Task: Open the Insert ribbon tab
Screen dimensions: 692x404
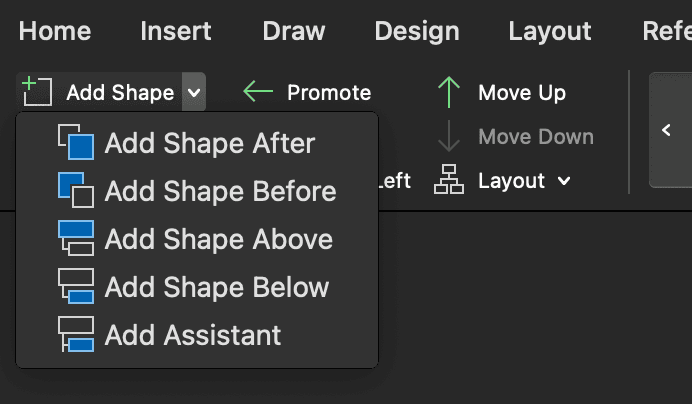Action: click(175, 31)
